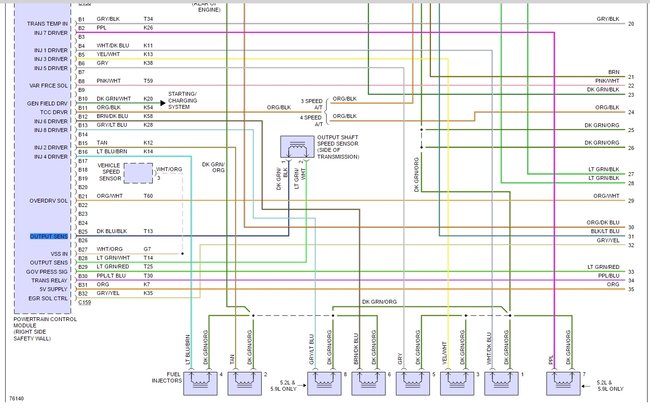Click fuel injector number 3 symbol
The height and width of the screenshot is (412, 650).
457,383
